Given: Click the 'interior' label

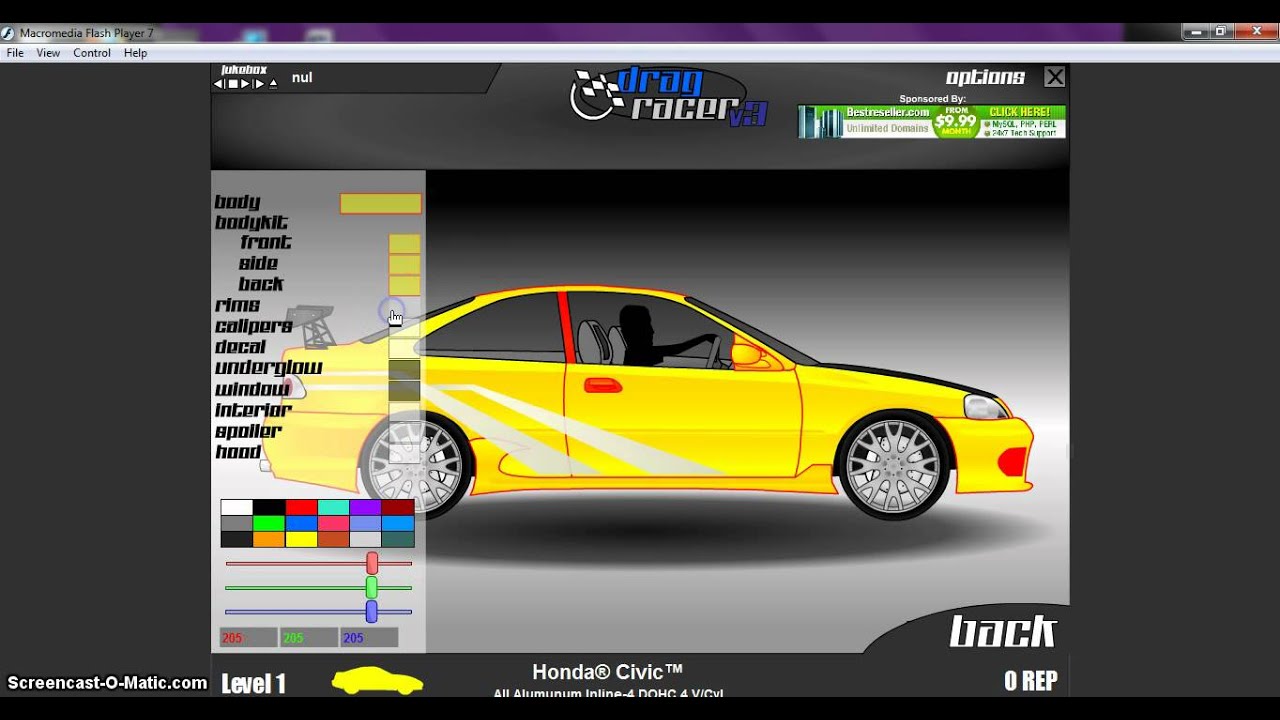Looking at the screenshot, I should (x=253, y=411).
